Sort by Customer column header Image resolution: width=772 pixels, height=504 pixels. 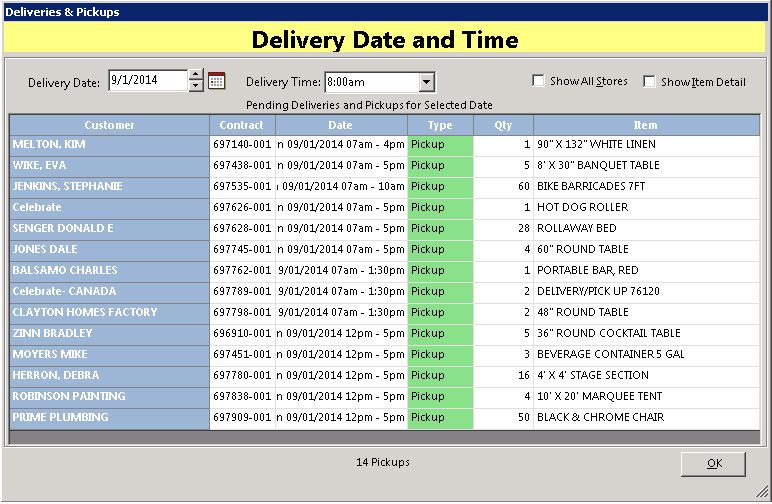tap(109, 125)
